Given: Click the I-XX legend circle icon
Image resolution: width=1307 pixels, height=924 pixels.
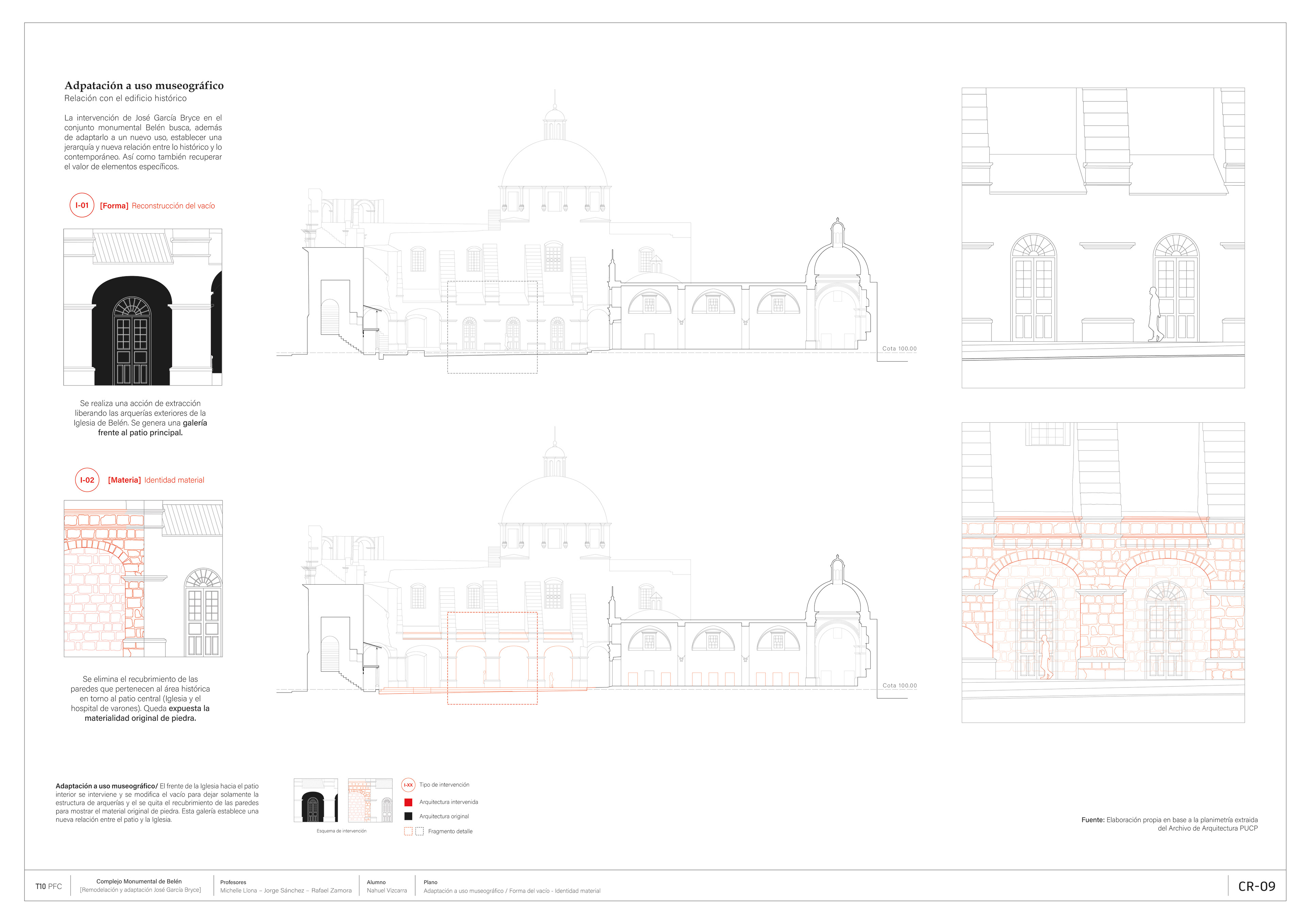Looking at the screenshot, I should click(408, 785).
